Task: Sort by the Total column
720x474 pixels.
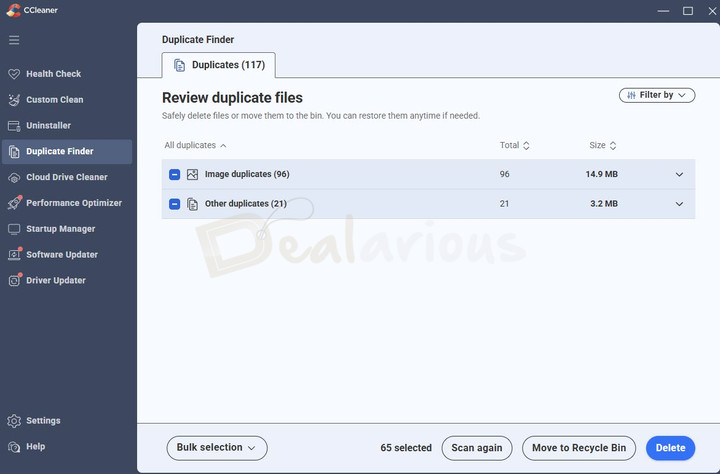Action: coord(514,146)
